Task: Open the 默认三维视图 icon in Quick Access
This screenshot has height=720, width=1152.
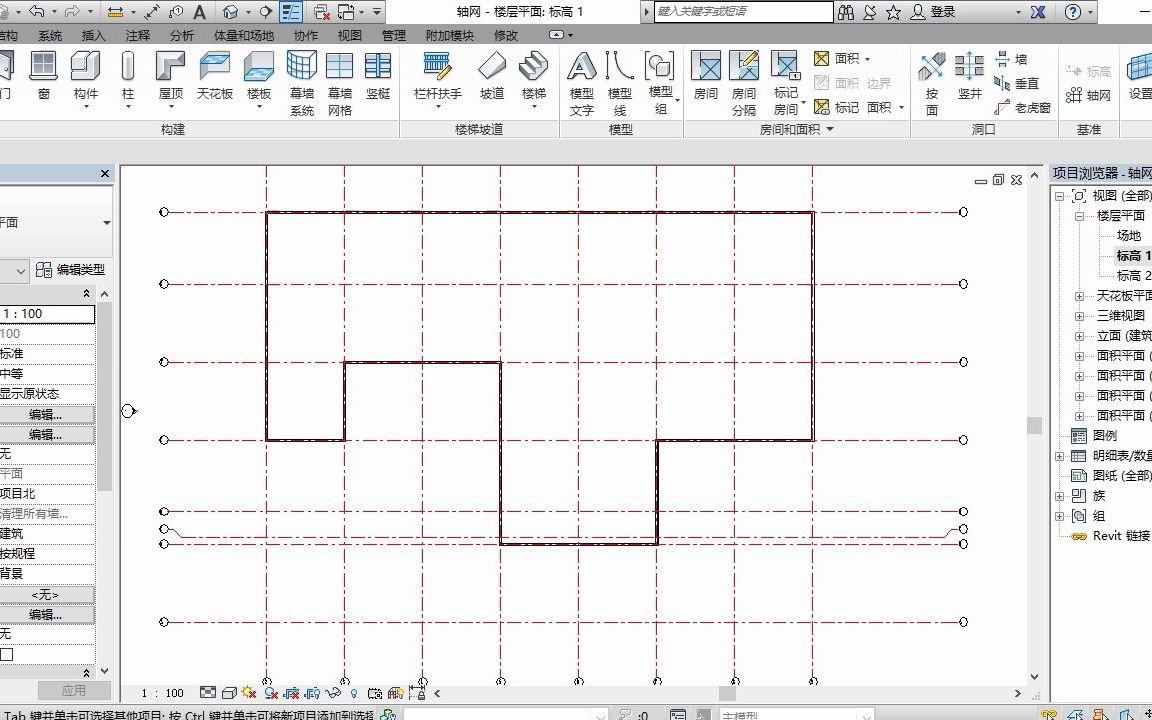Action: coord(232,13)
